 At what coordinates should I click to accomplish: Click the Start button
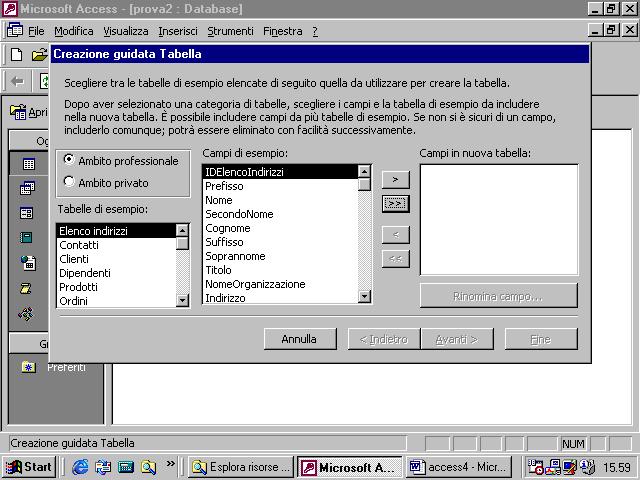click(29, 467)
